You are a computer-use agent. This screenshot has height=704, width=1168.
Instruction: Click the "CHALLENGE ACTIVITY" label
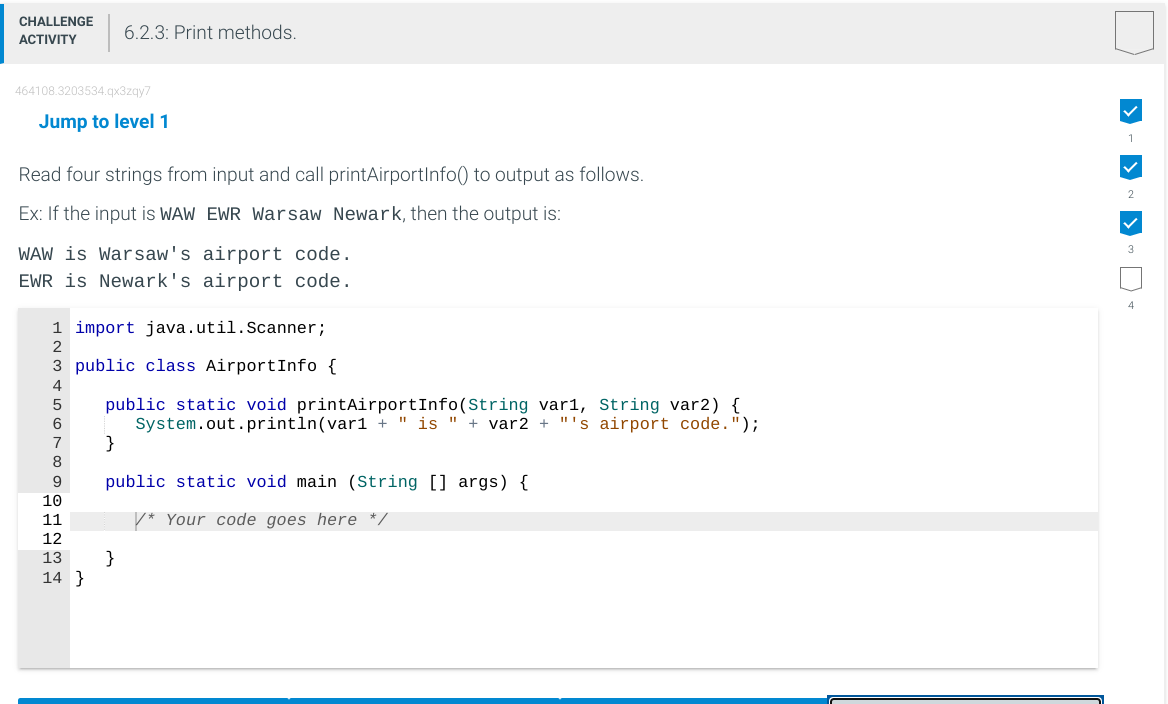pos(55,30)
